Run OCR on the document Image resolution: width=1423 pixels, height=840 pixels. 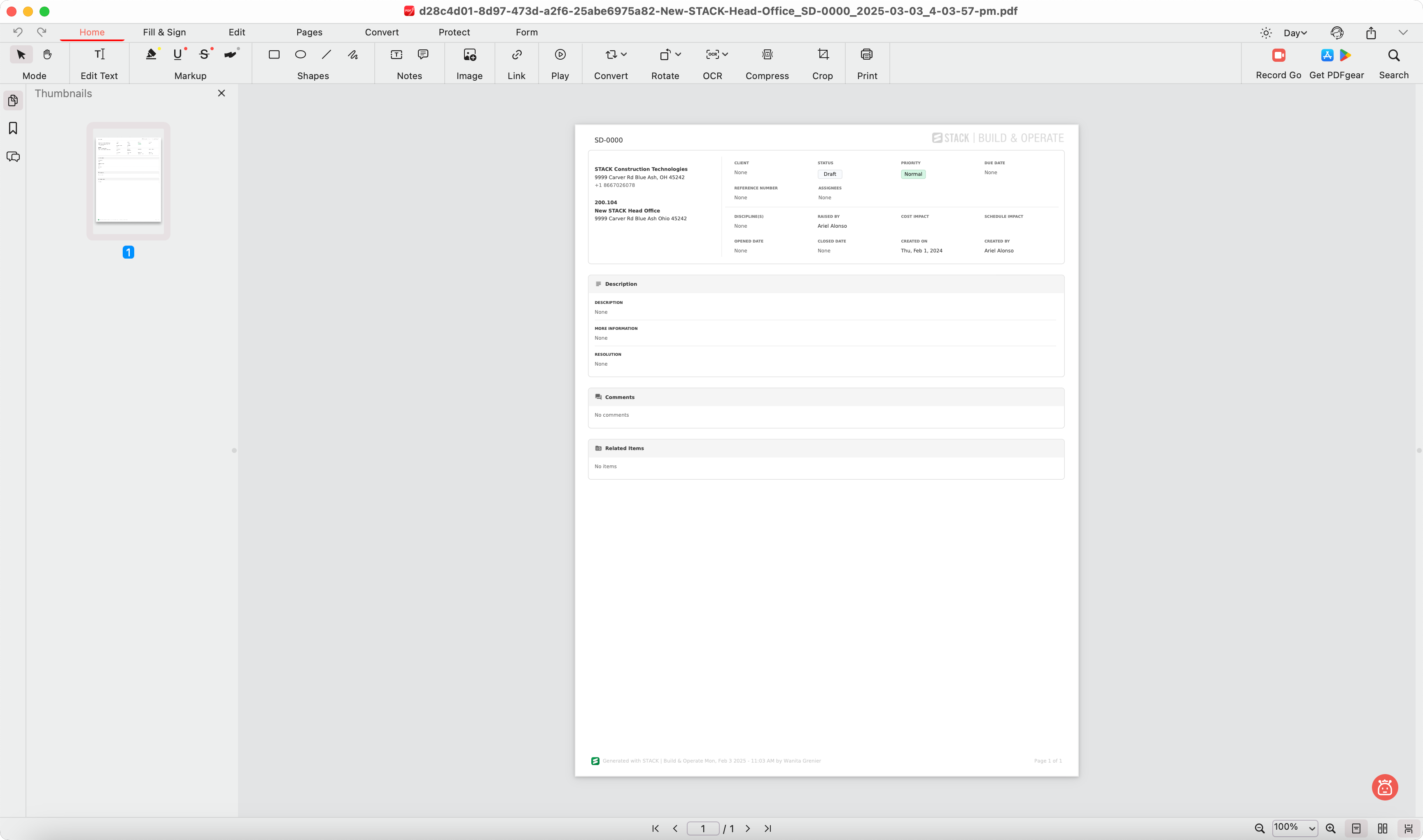(x=711, y=54)
